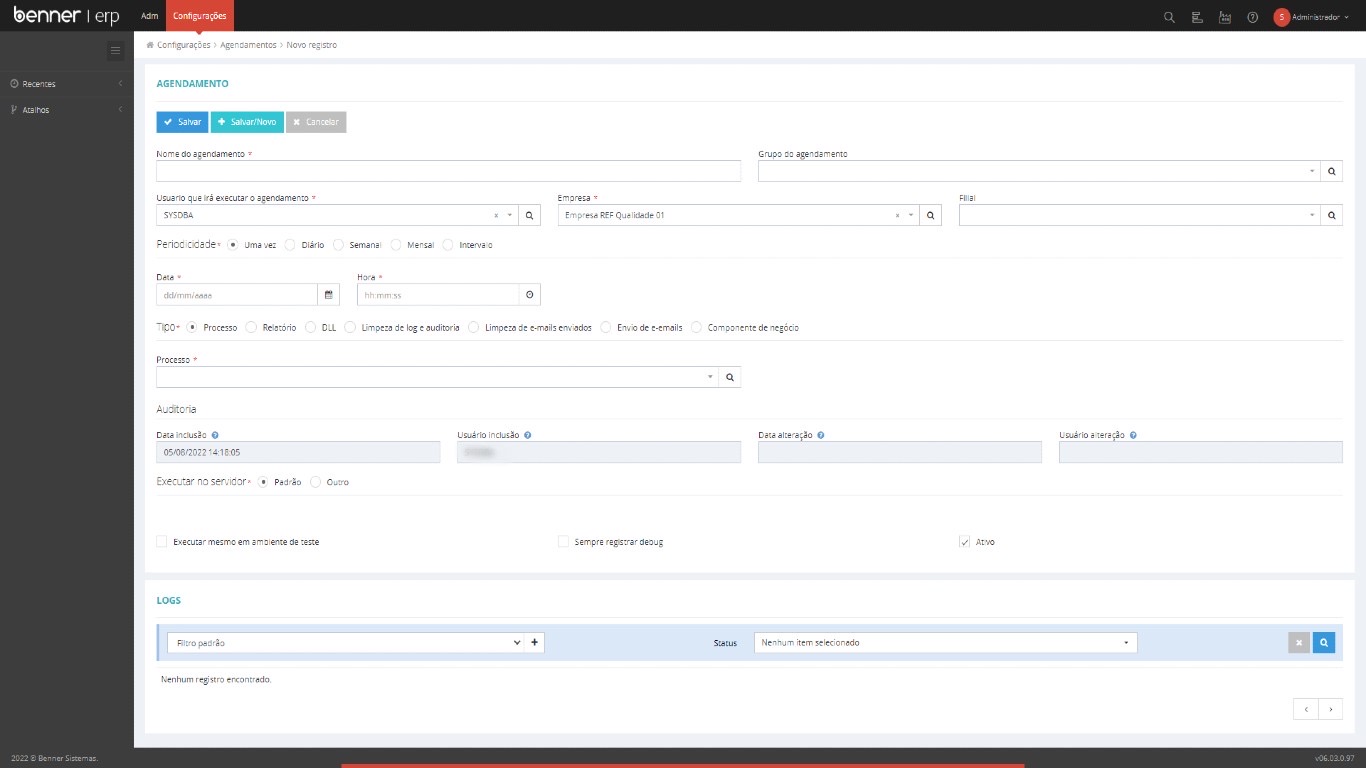Open the Adm top menu
This screenshot has height=768, width=1366.
click(x=150, y=17)
